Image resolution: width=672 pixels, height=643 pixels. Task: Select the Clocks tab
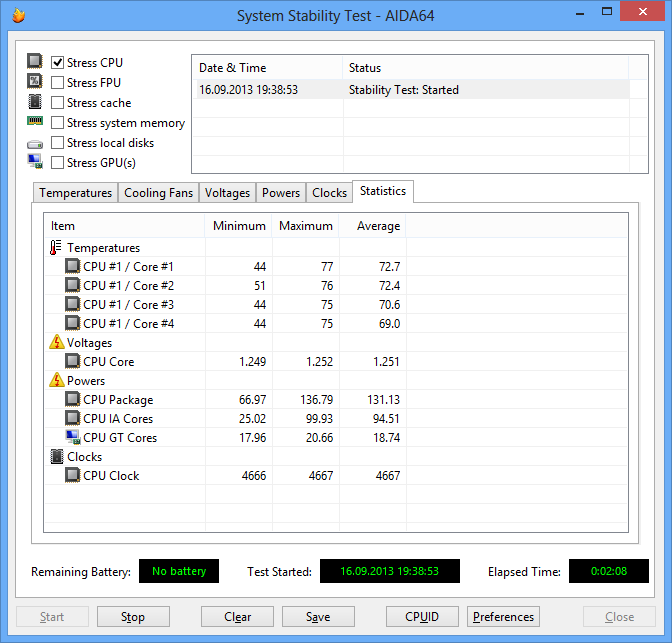pyautogui.click(x=329, y=193)
